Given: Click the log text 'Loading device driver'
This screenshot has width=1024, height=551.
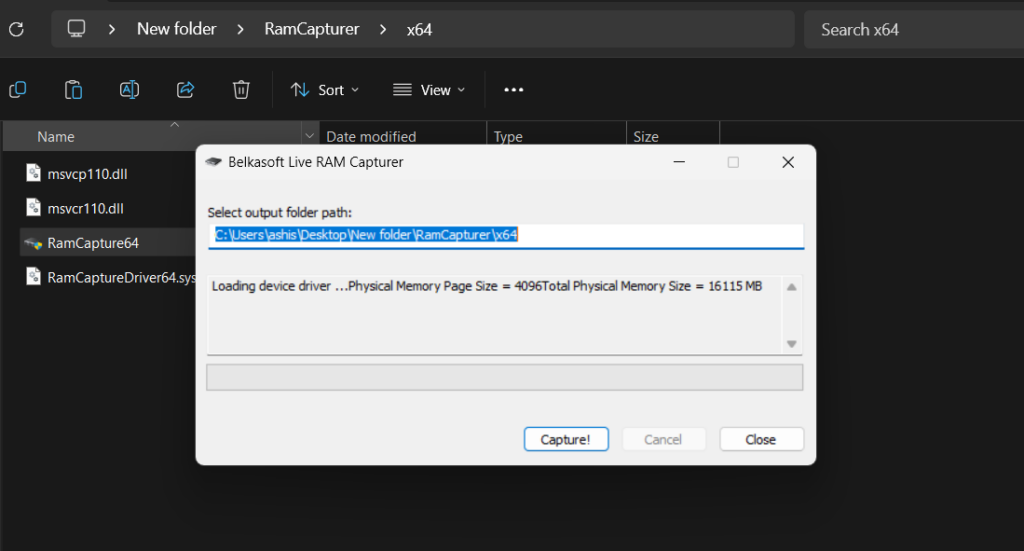Looking at the screenshot, I should pyautogui.click(x=271, y=286).
